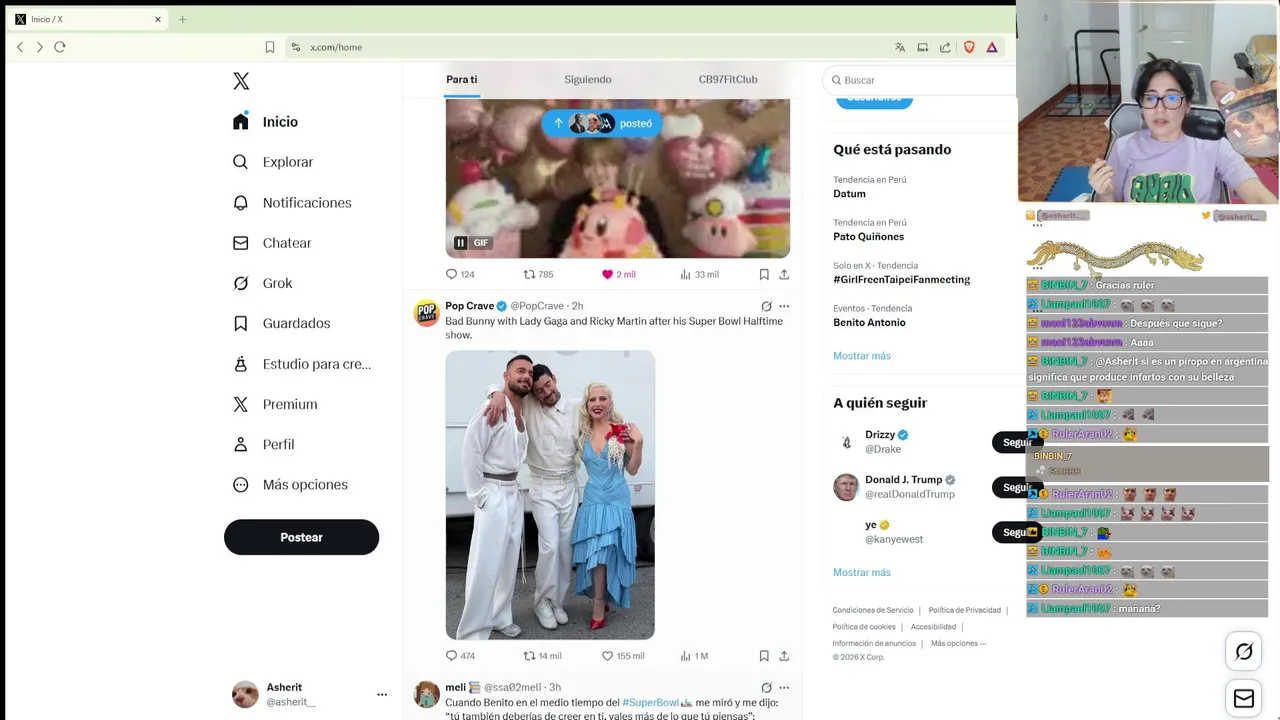Click Pop Crave account name
The image size is (1280, 720).
coord(470,306)
